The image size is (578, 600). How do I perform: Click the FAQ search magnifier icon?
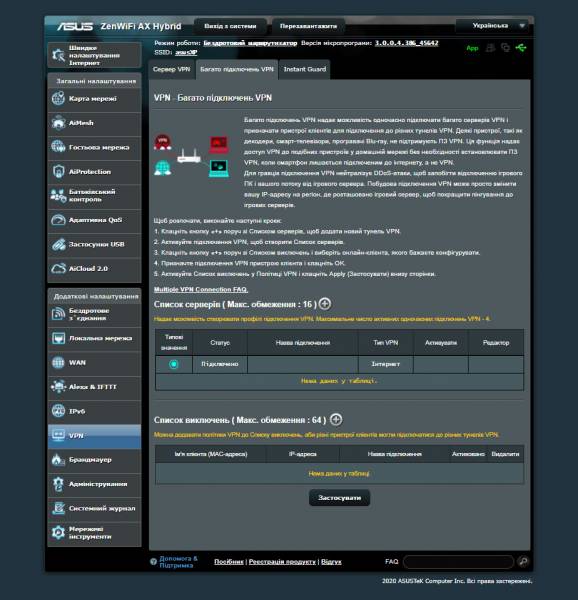click(x=523, y=561)
